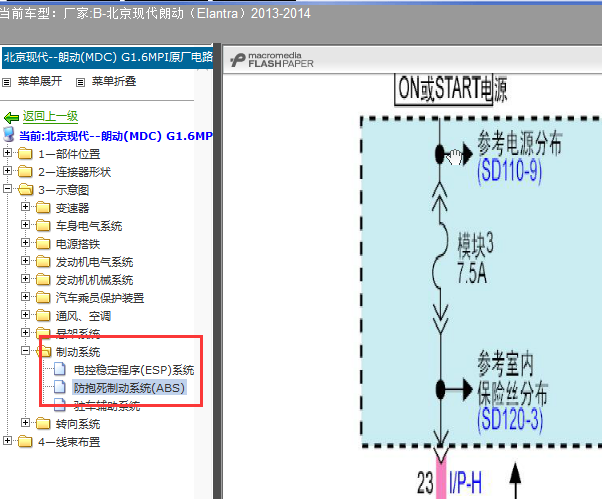
Task: Click folder icon of 通风、空调
Action: point(43,316)
